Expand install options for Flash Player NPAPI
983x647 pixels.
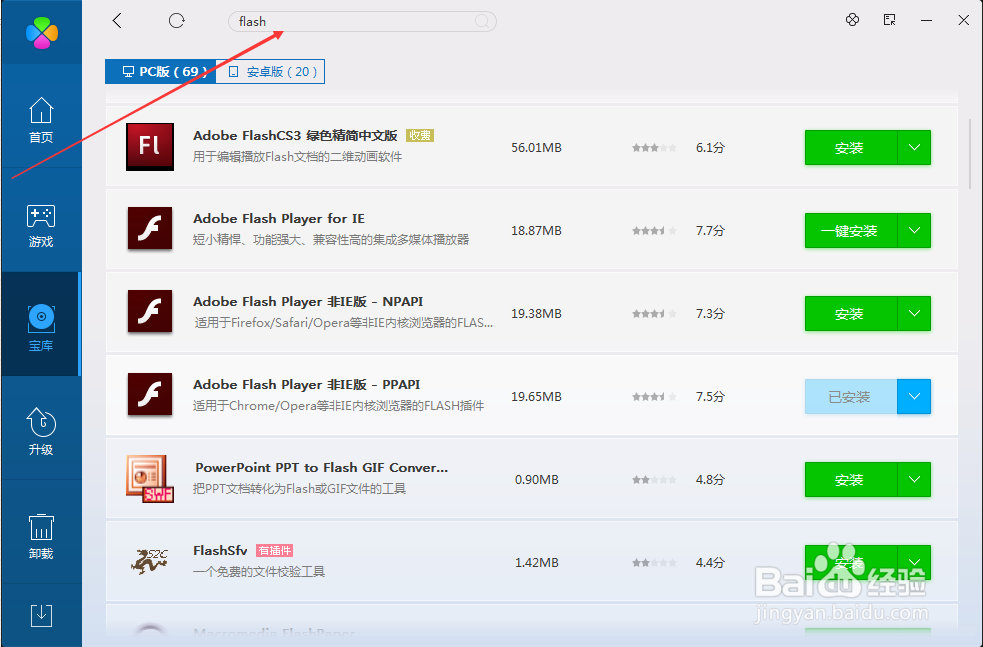pos(914,313)
